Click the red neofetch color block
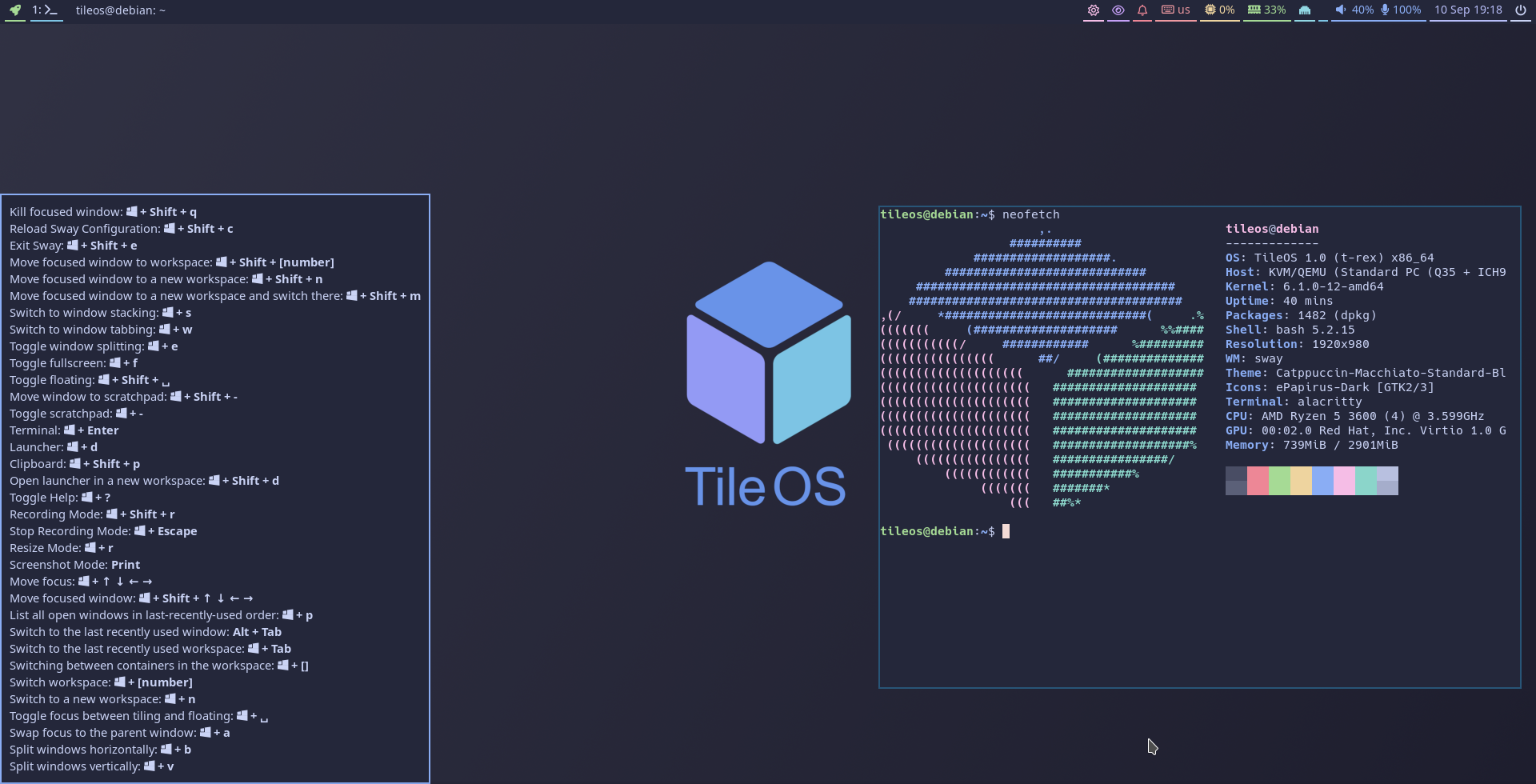This screenshot has width=1536, height=784. coord(1258,481)
